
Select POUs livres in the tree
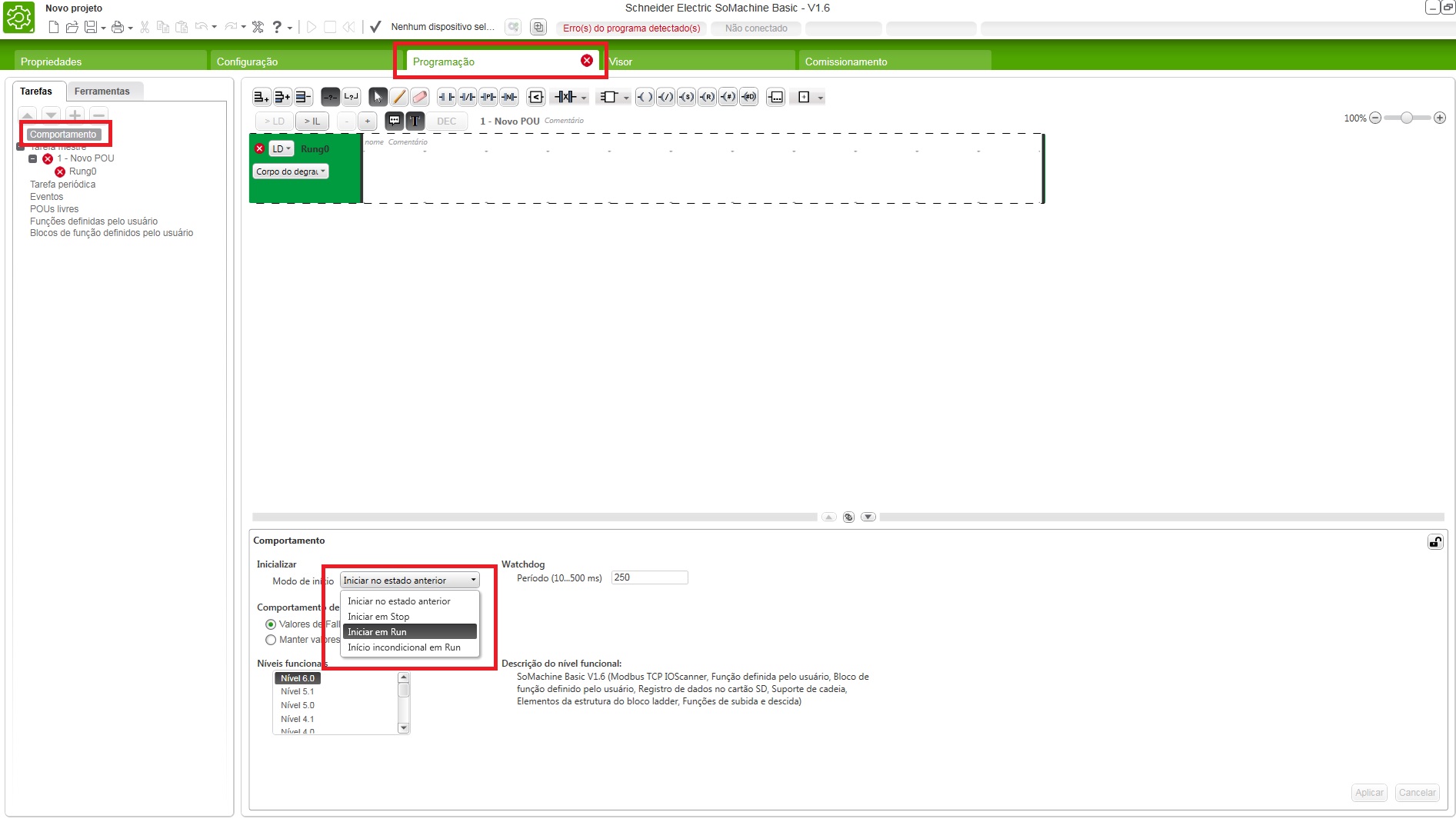point(55,209)
